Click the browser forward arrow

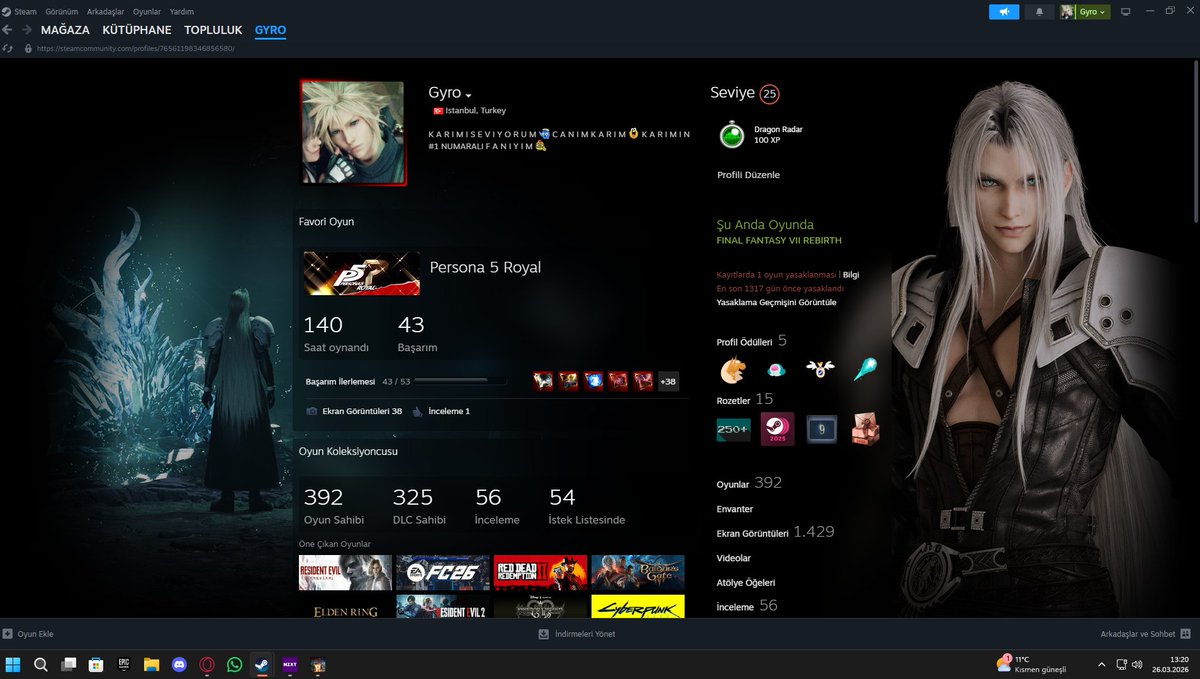coord(27,30)
